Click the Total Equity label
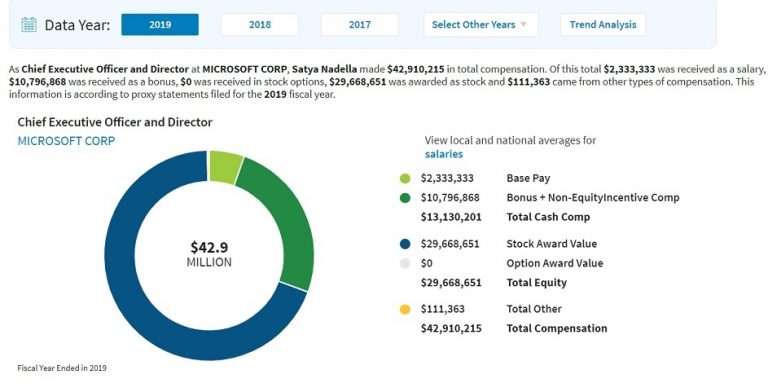The width and height of the screenshot is (768, 392). click(x=536, y=283)
